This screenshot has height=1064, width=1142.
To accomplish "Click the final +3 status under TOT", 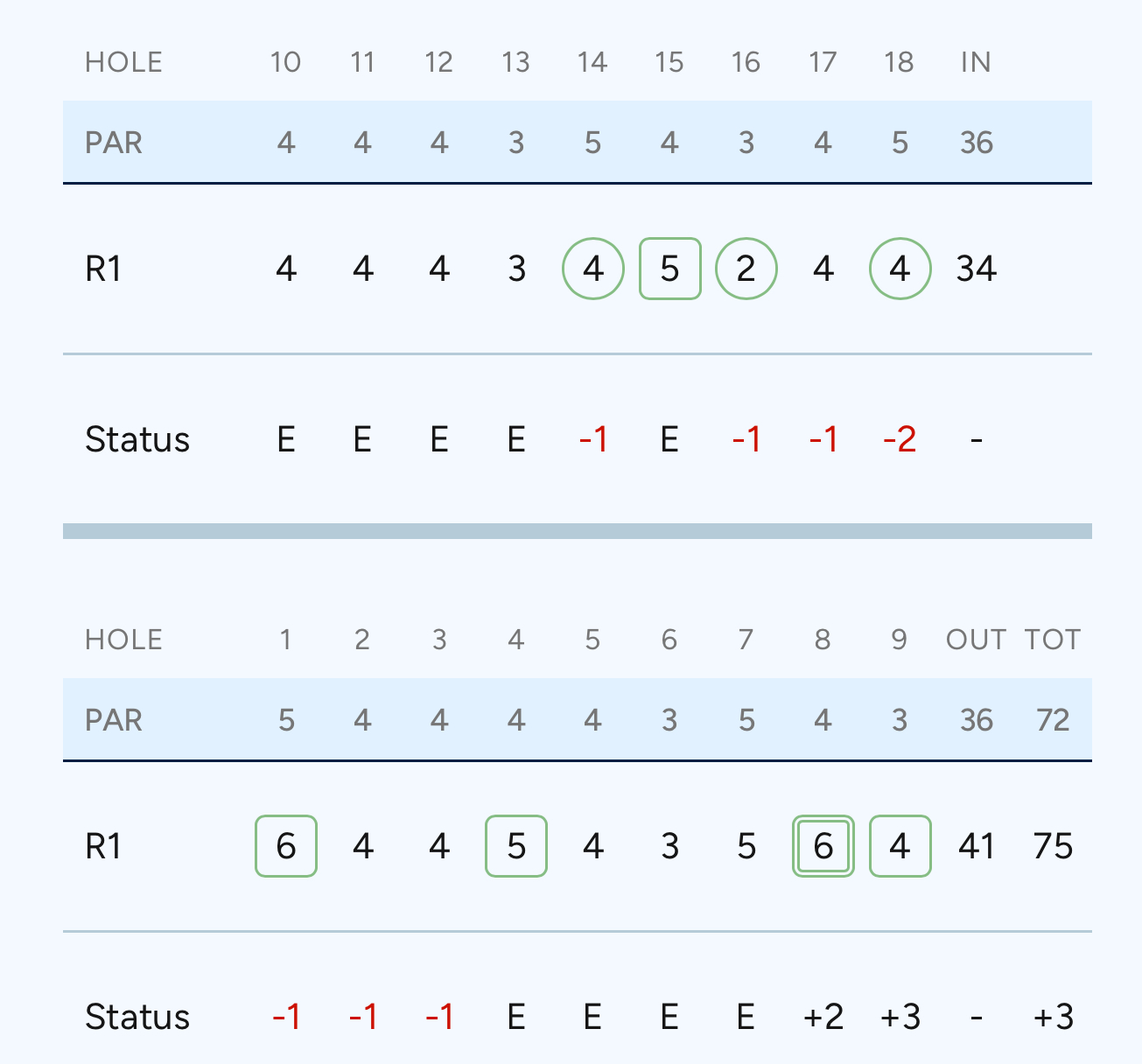I will coord(1053,1017).
